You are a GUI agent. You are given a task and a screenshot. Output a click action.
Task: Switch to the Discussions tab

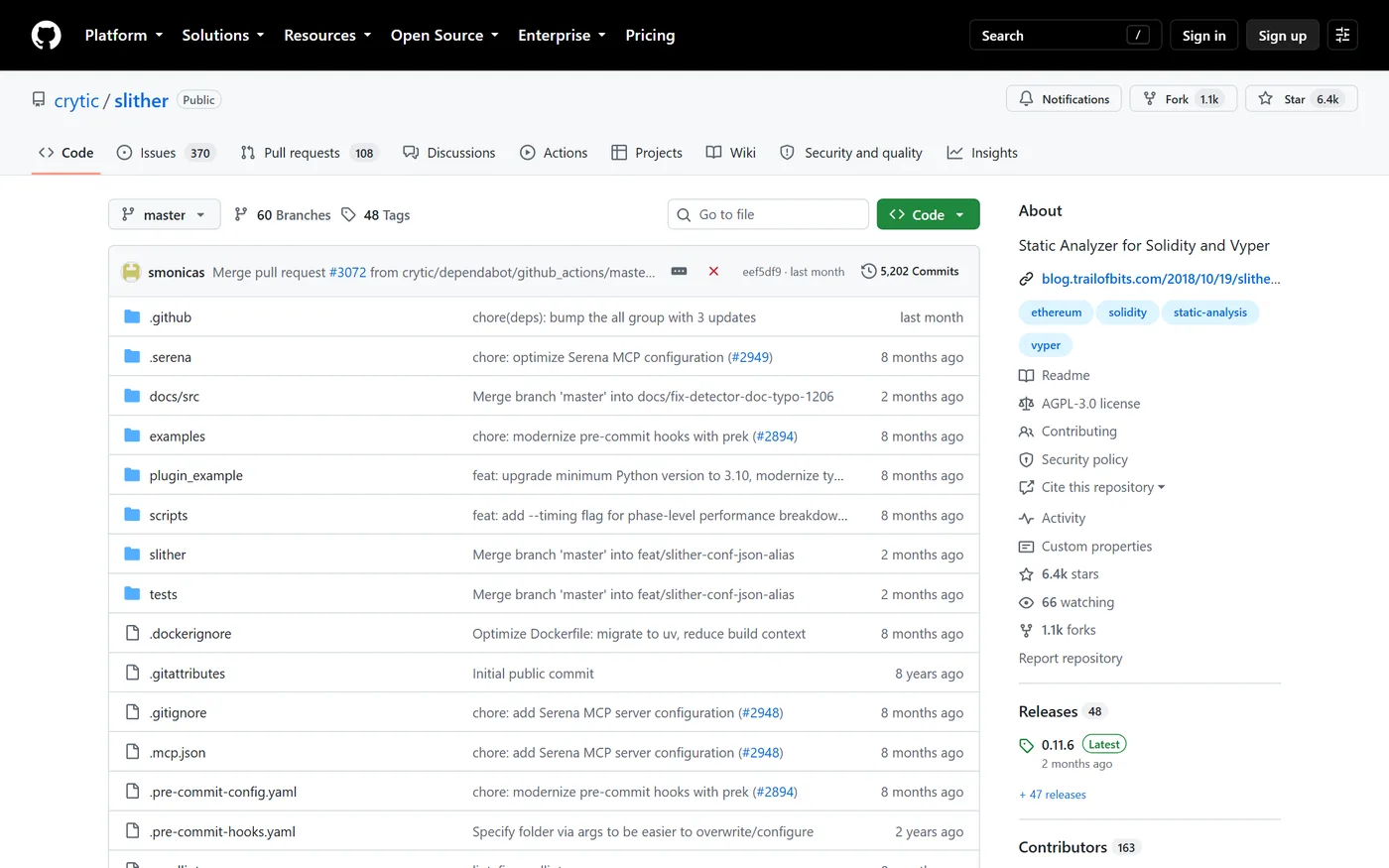(449, 153)
